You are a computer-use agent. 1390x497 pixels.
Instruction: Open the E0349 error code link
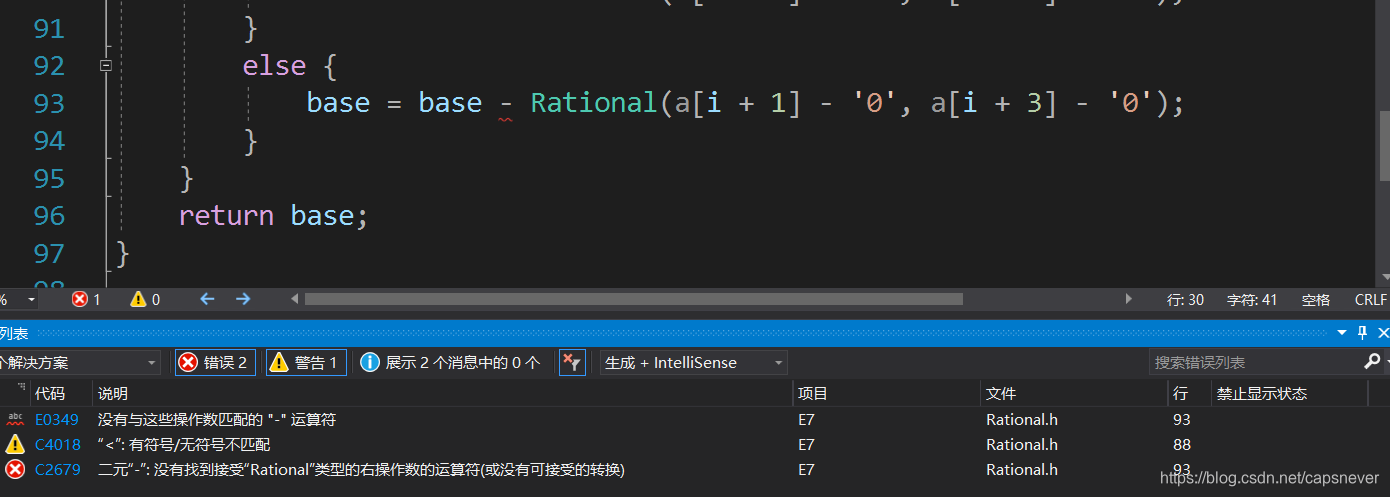tap(57, 420)
